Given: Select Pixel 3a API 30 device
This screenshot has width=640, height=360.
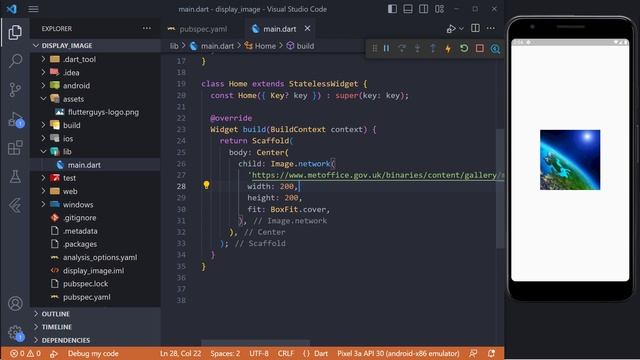Looking at the screenshot, I should [x=398, y=353].
